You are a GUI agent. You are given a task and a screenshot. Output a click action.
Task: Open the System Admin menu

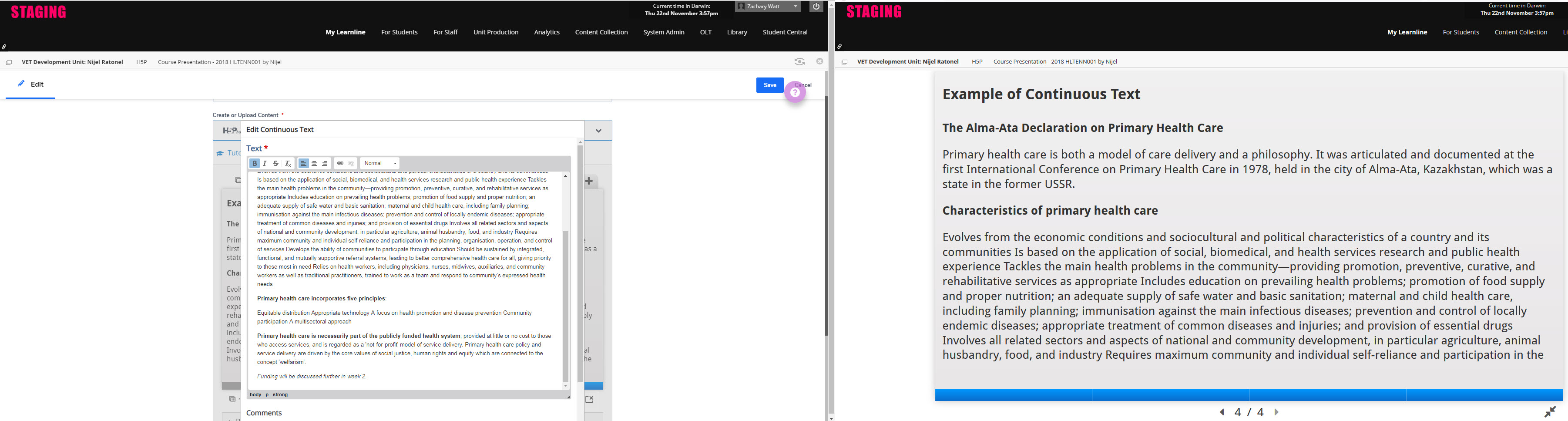point(664,32)
